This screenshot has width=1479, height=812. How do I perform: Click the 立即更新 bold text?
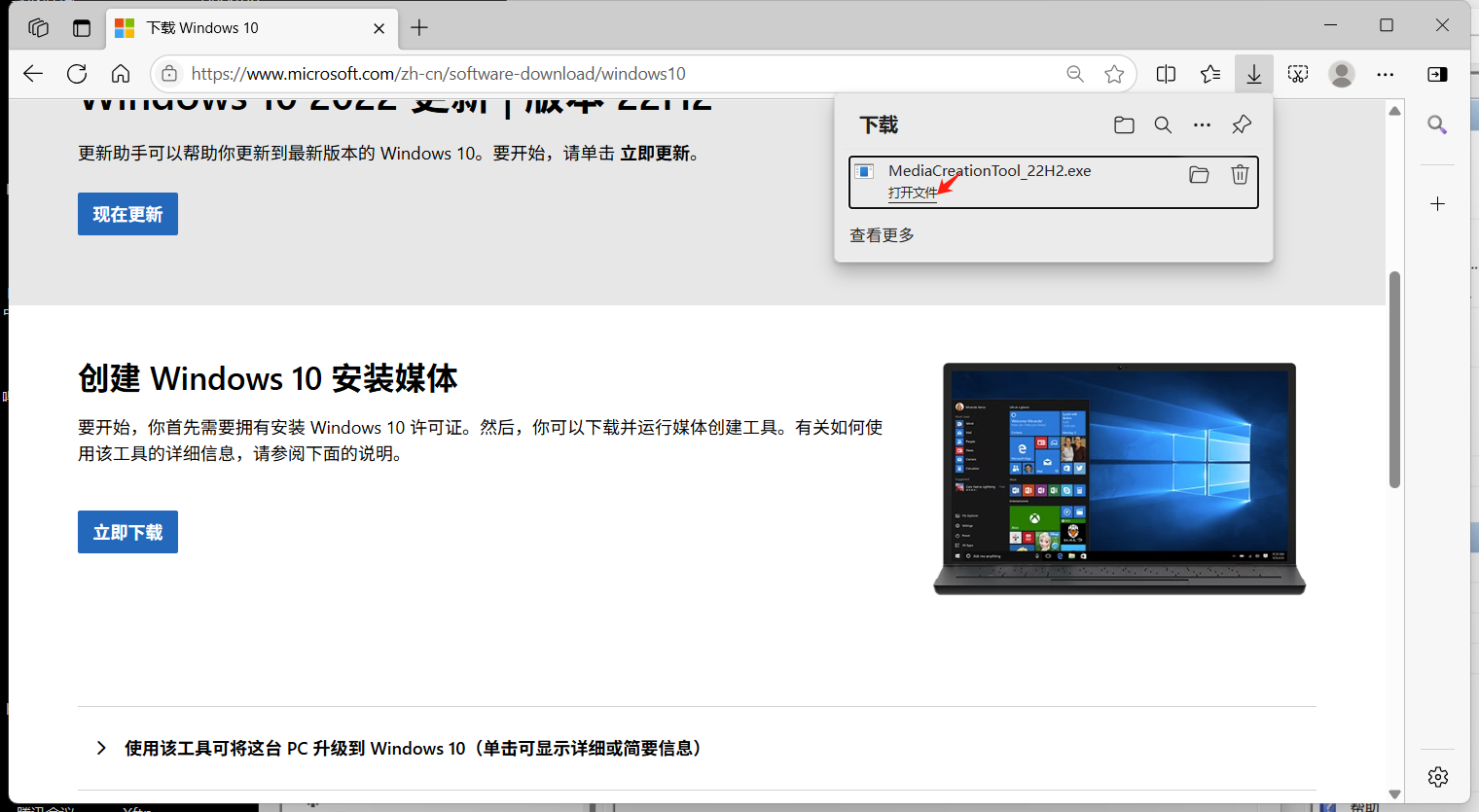click(655, 154)
